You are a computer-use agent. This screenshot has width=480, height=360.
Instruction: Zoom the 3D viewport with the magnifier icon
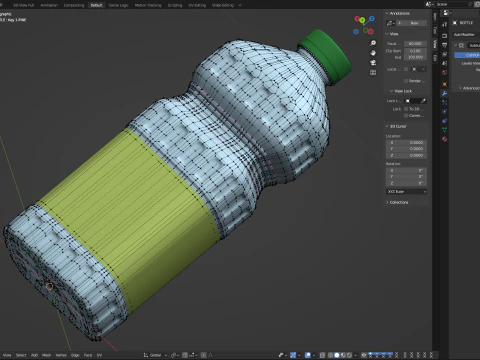(373, 43)
